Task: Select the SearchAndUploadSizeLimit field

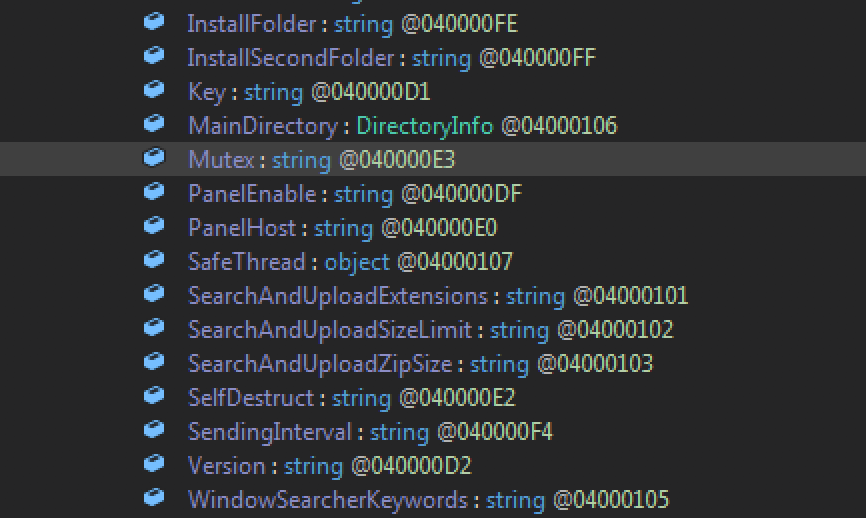Action: pos(329,330)
